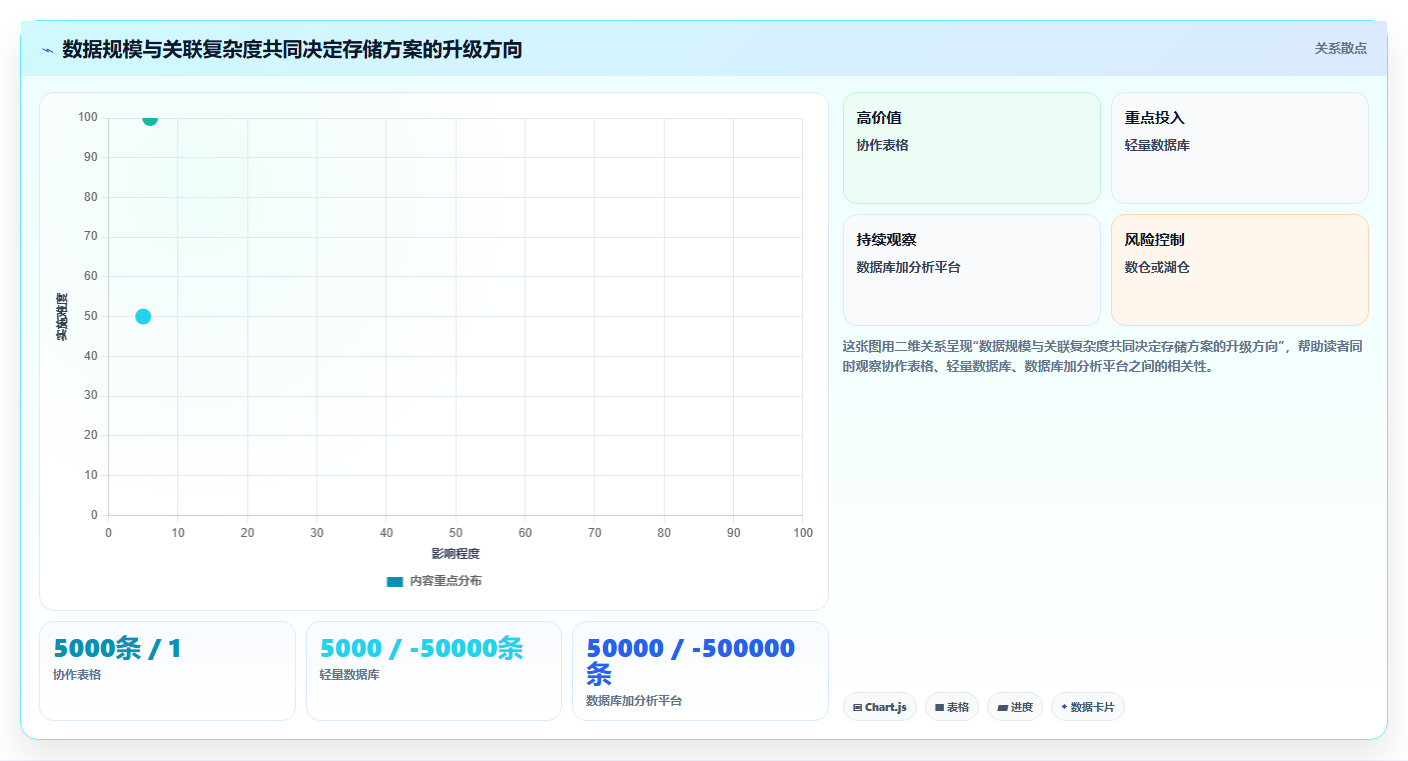Click the legend color box for 内容重点分布
Screen dimensions: 1408x761
(395, 581)
